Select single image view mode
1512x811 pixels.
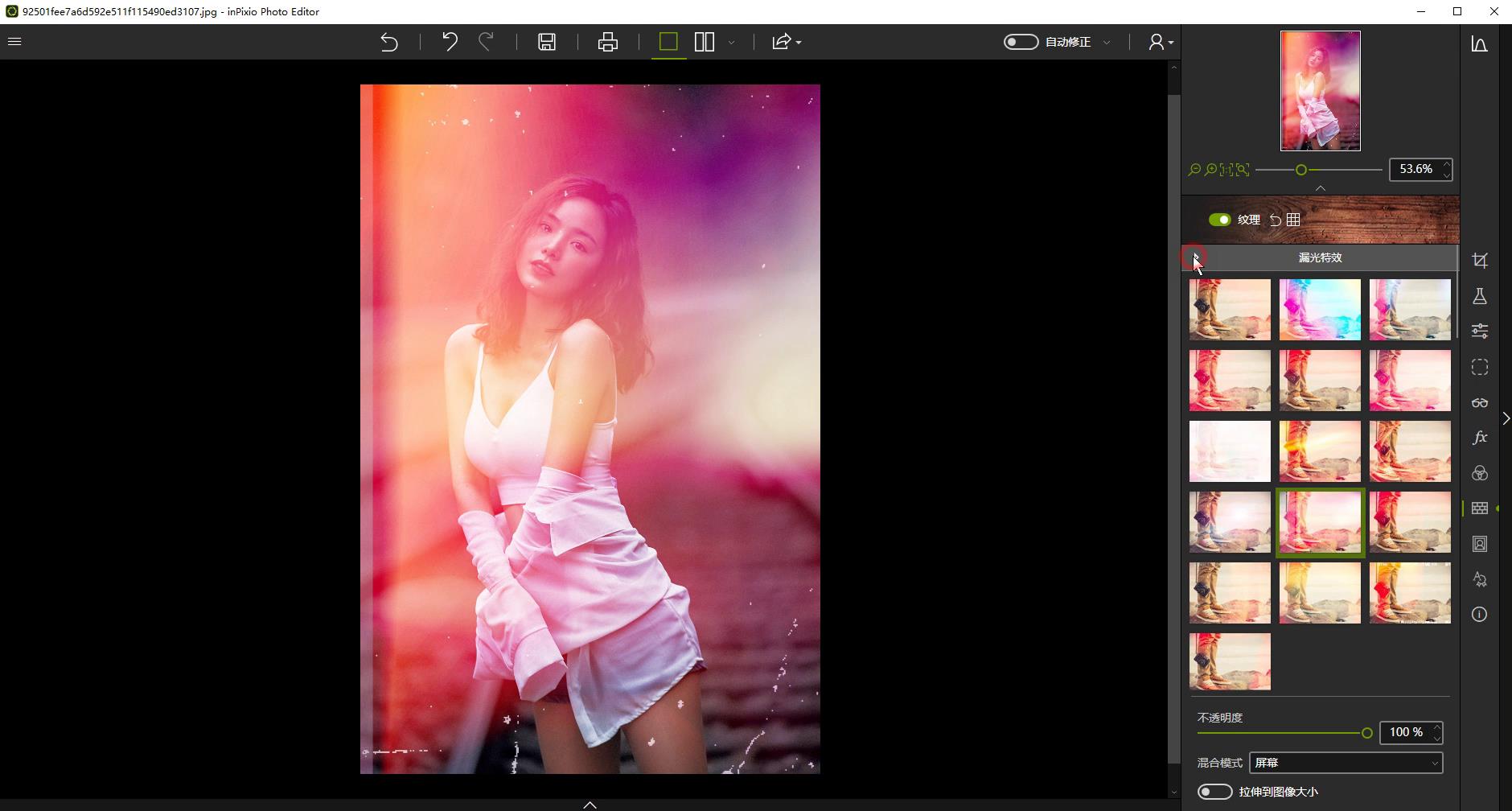point(668,42)
